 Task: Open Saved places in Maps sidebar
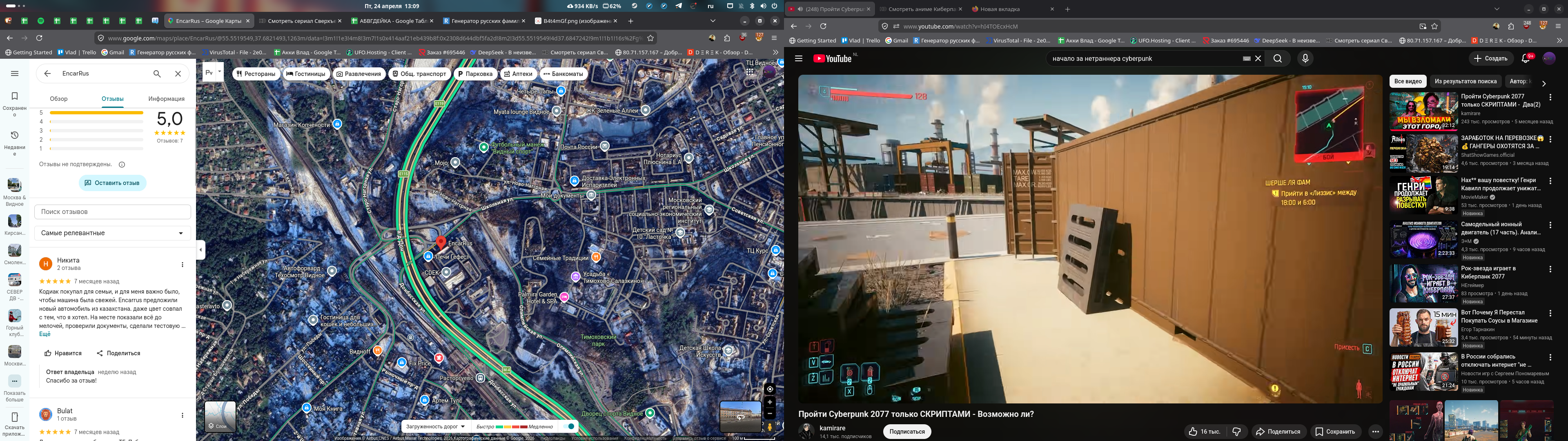coord(15,104)
